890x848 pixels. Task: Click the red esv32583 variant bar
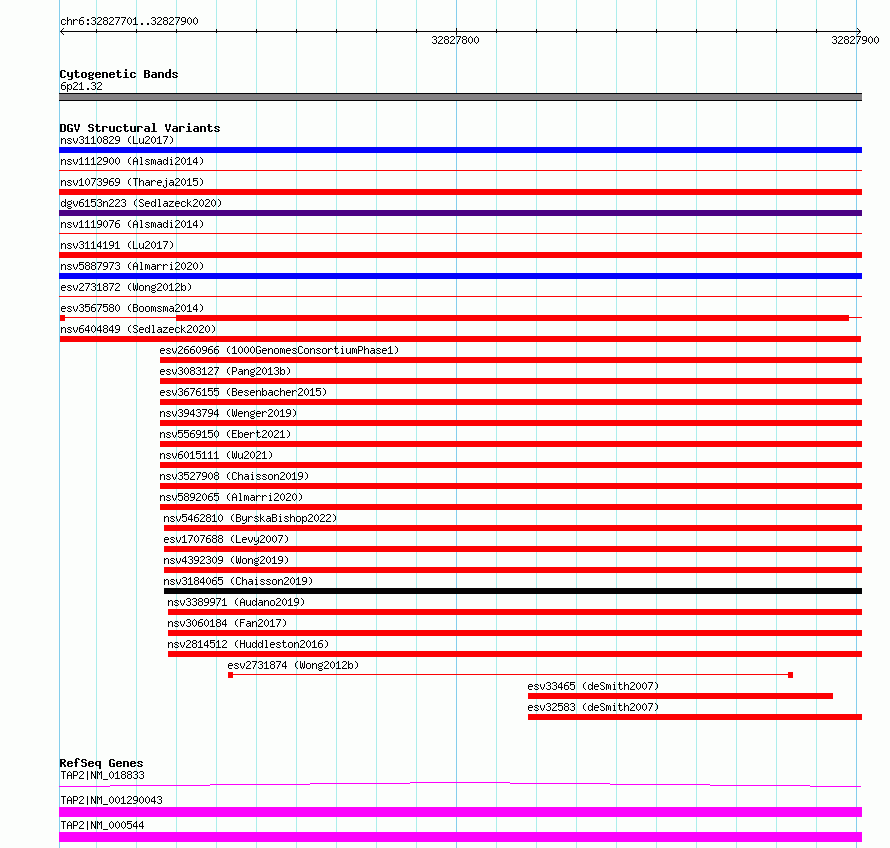pos(695,717)
